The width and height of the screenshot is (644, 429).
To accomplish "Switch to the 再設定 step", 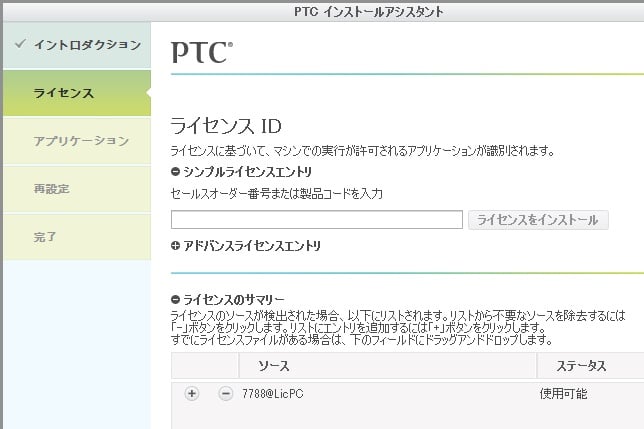I will pyautogui.click(x=52, y=188).
